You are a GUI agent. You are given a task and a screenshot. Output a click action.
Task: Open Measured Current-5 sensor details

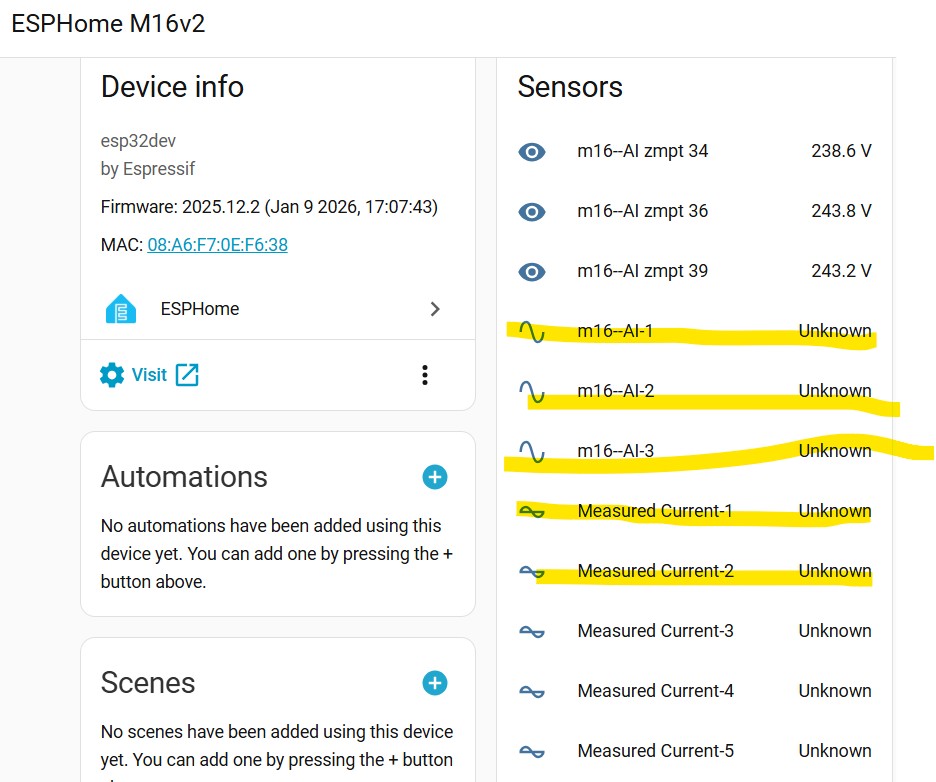click(x=655, y=751)
